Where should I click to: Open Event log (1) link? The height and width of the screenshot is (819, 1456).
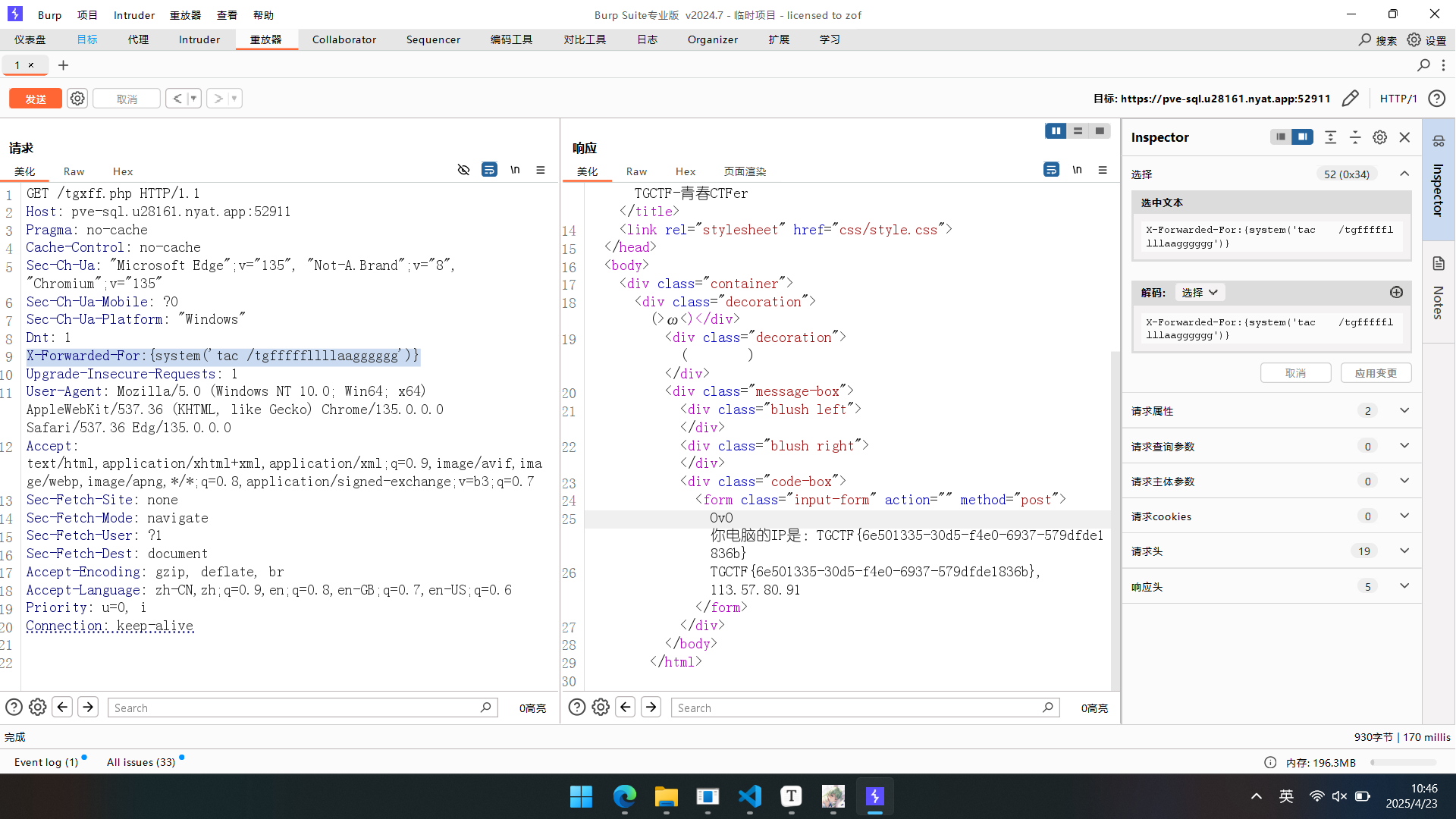click(x=46, y=762)
